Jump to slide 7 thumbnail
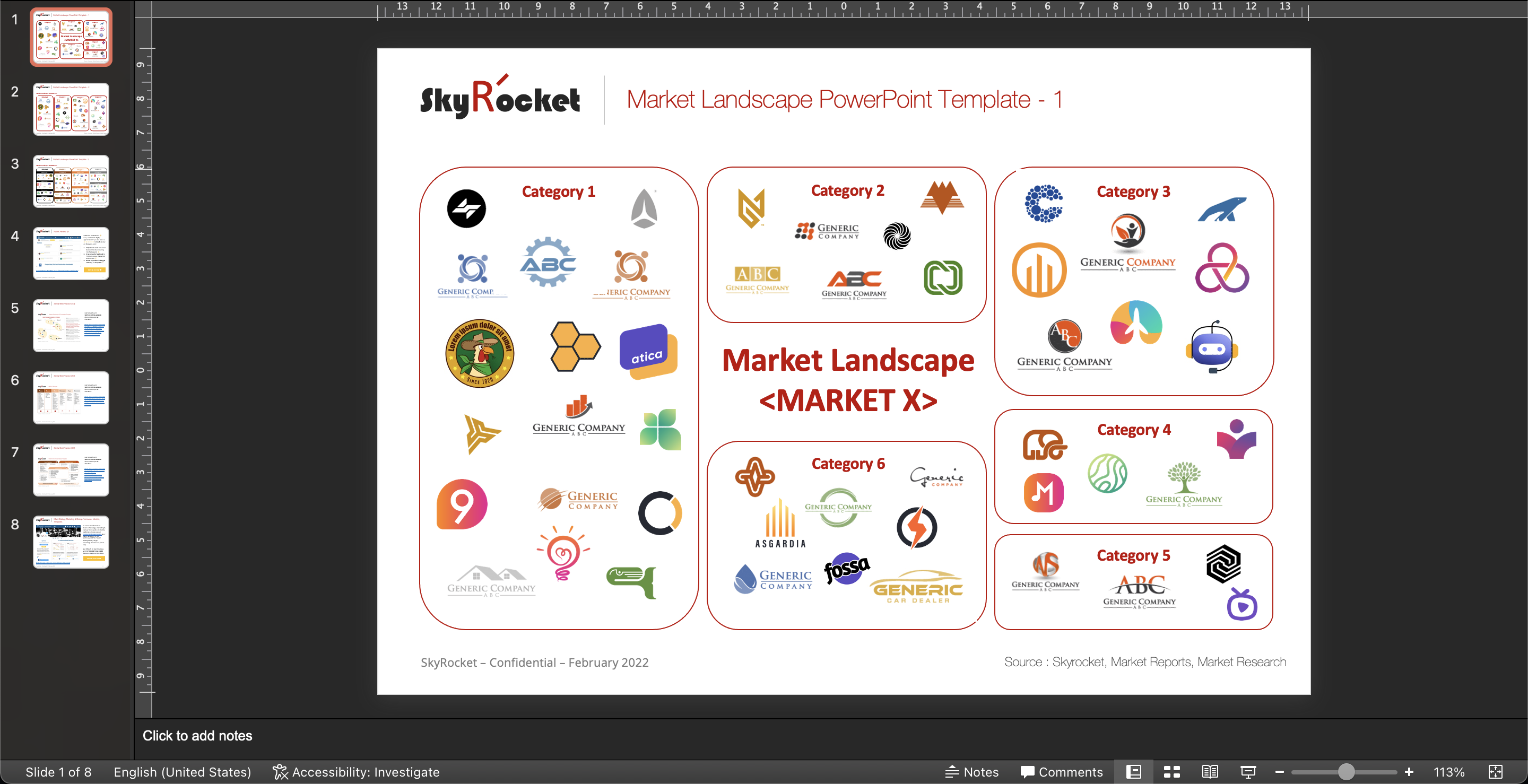1528x784 pixels. [71, 469]
